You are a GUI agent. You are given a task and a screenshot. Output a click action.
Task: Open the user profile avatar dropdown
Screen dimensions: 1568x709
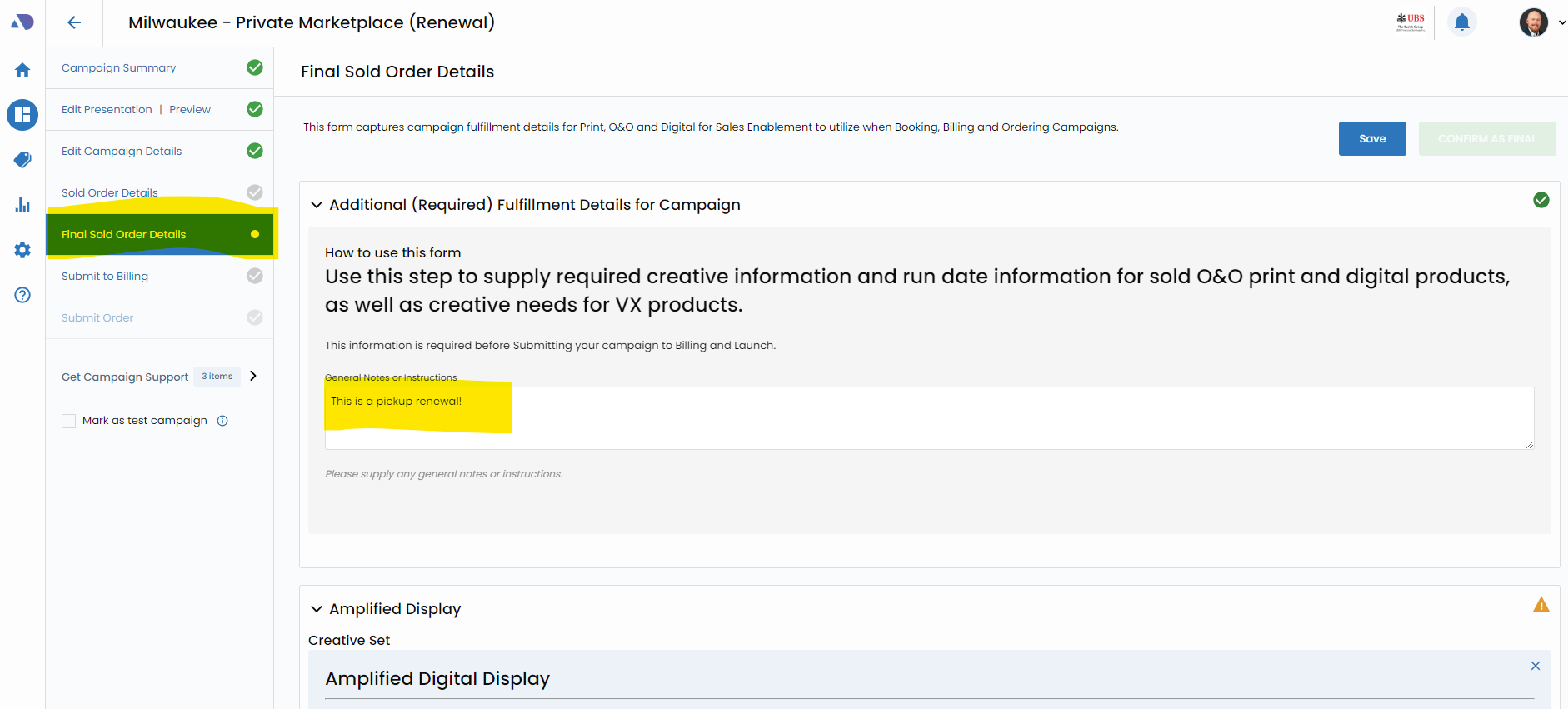coord(1541,22)
